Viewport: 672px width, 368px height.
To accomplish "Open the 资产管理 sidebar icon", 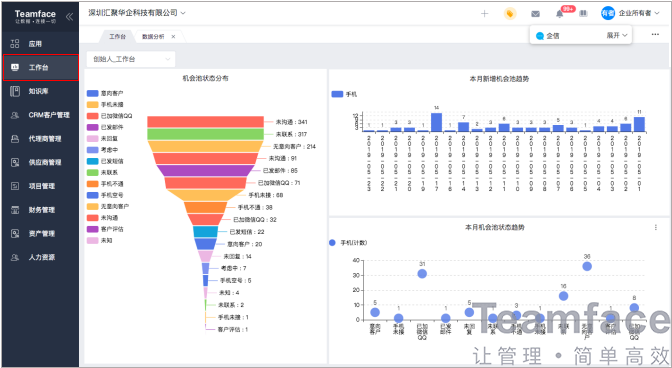I will (x=15, y=233).
